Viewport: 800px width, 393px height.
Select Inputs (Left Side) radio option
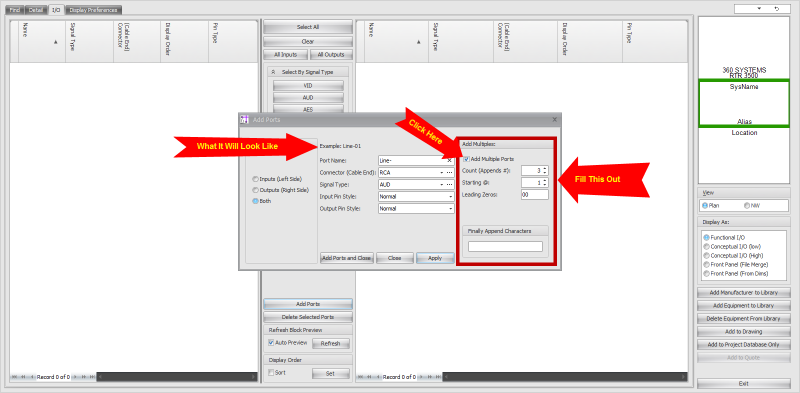point(255,179)
